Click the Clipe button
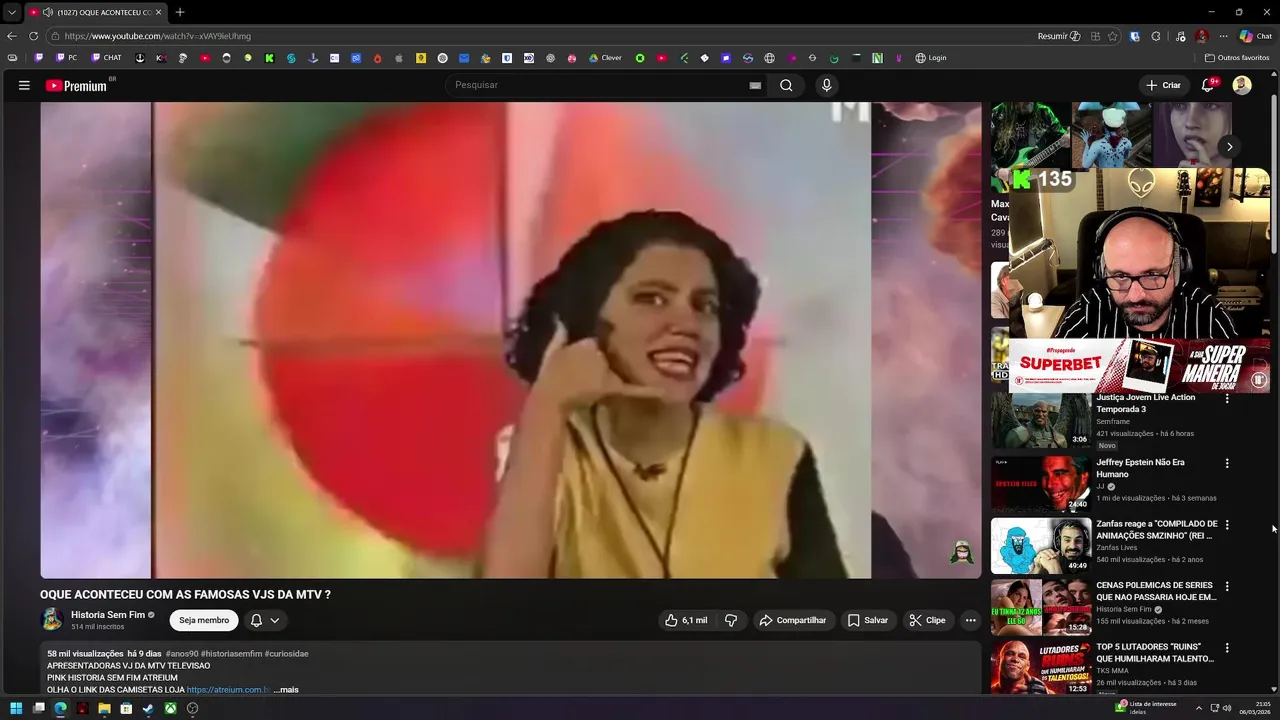Screen dimensions: 1280x720 927,620
